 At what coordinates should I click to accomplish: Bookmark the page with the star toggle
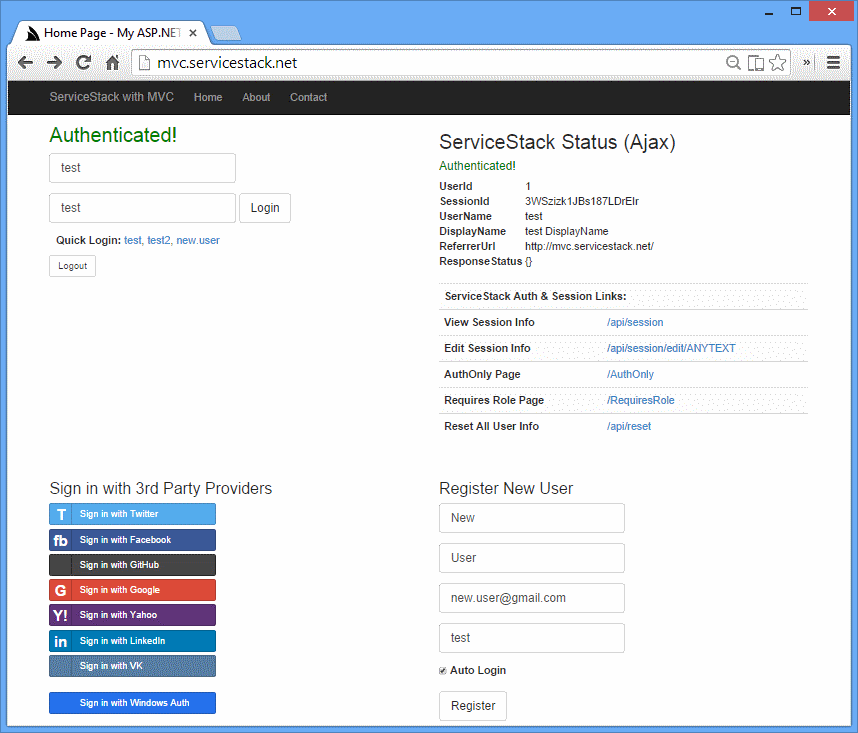[777, 61]
